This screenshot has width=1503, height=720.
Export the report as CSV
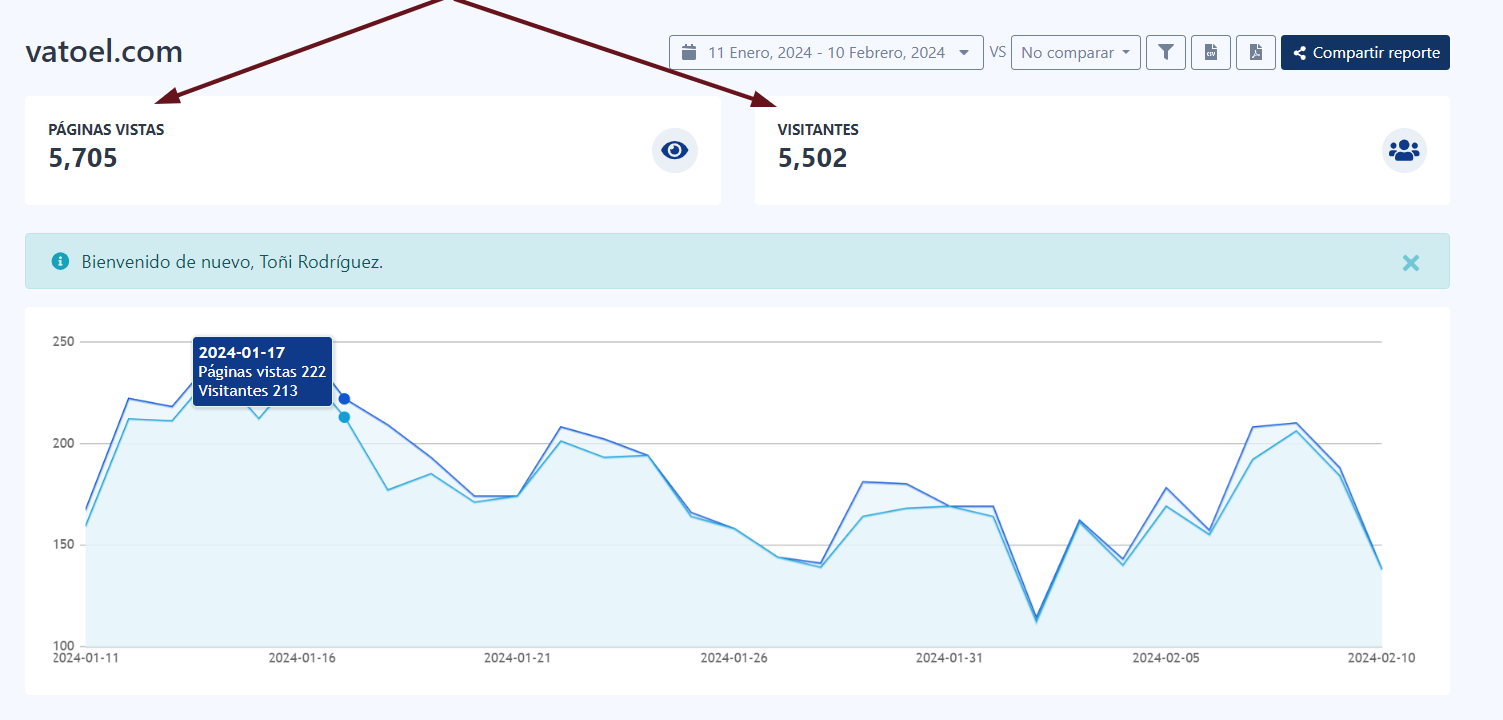pyautogui.click(x=1210, y=52)
